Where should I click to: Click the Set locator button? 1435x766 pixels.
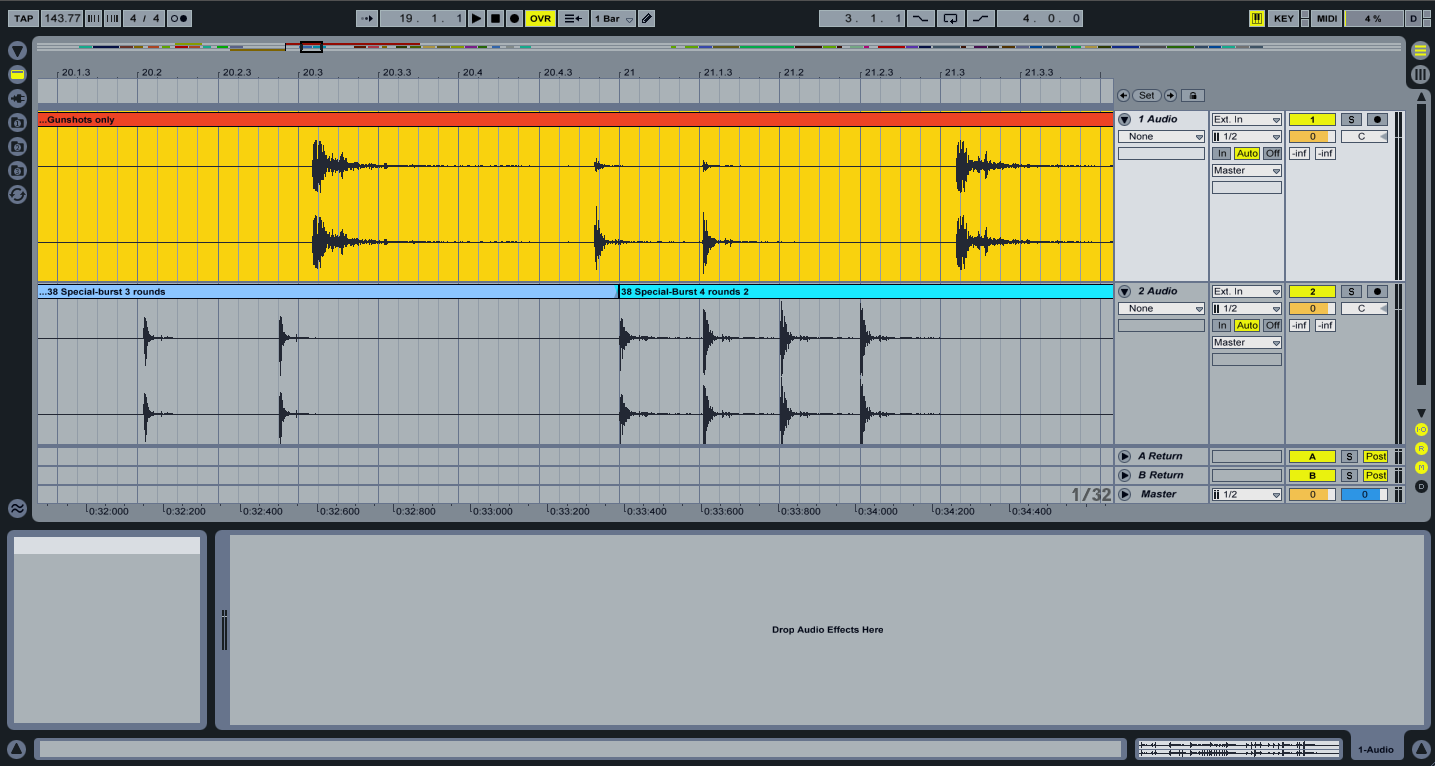click(1146, 95)
